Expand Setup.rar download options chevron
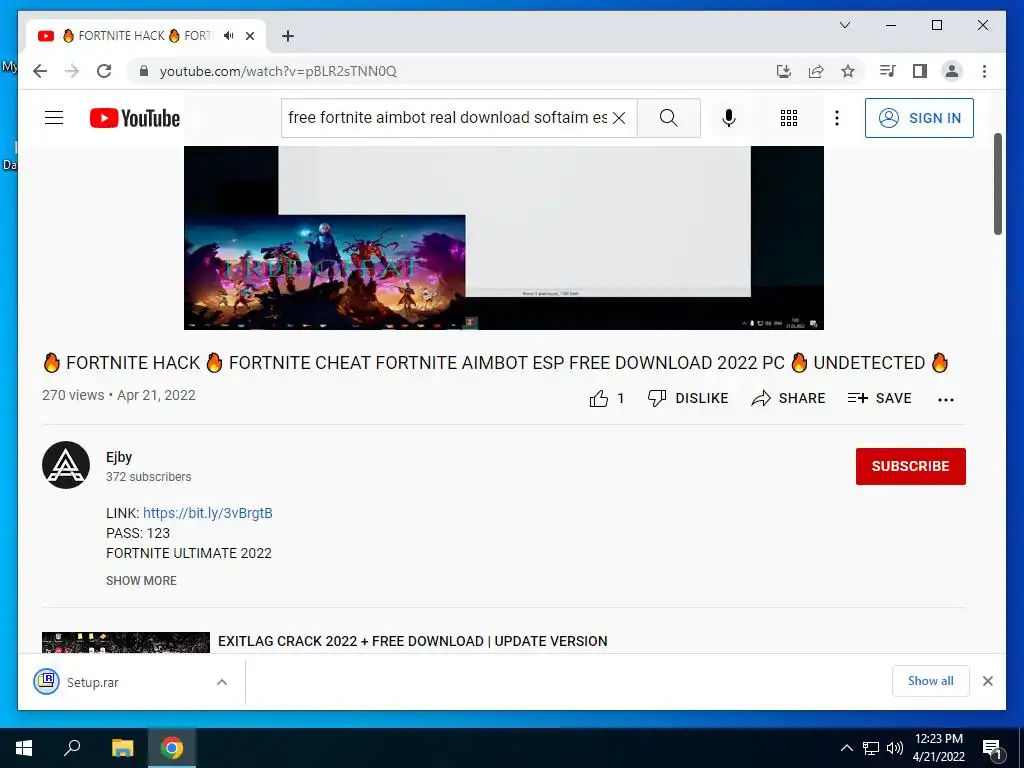 [x=222, y=682]
